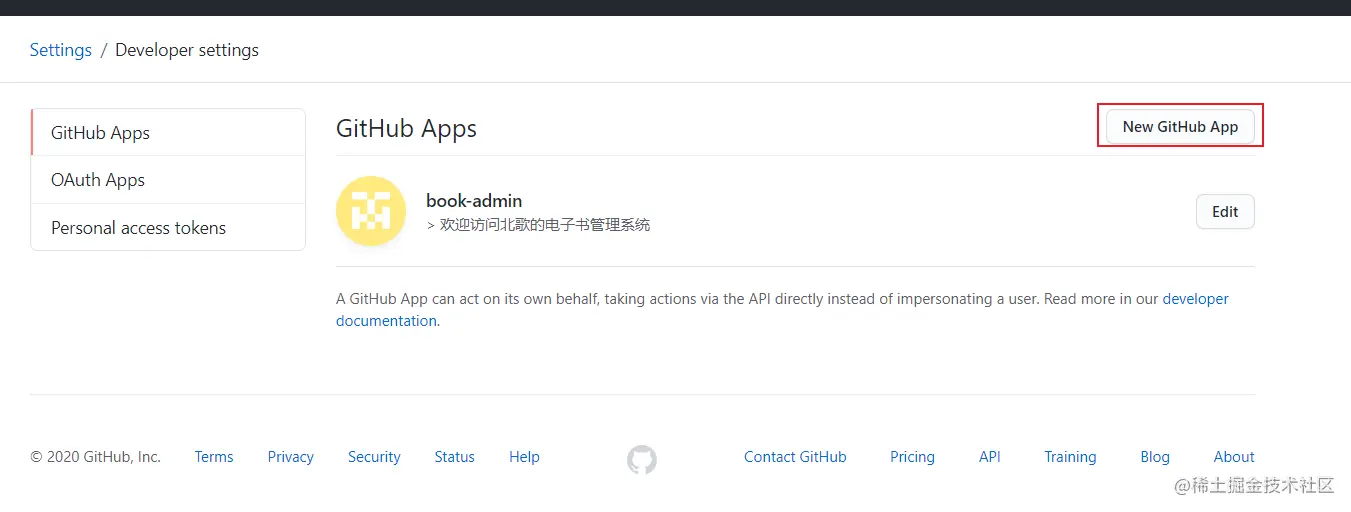Open Contact GitHub link
Viewport: 1351px width, 512px height.
795,457
